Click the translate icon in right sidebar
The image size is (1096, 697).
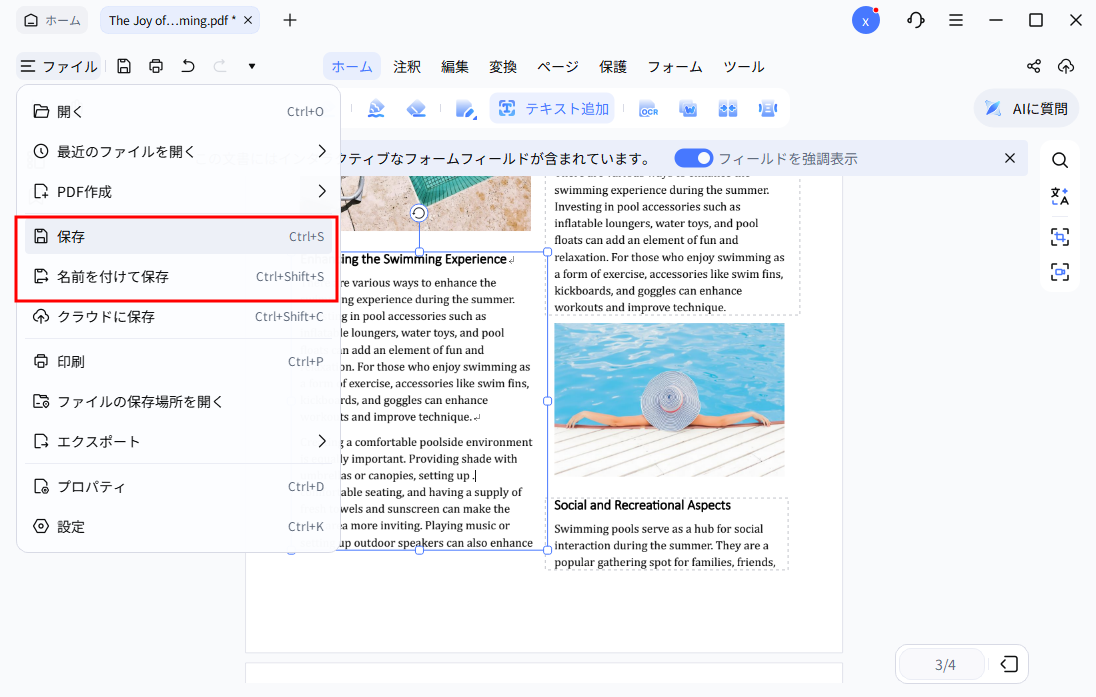(1060, 197)
